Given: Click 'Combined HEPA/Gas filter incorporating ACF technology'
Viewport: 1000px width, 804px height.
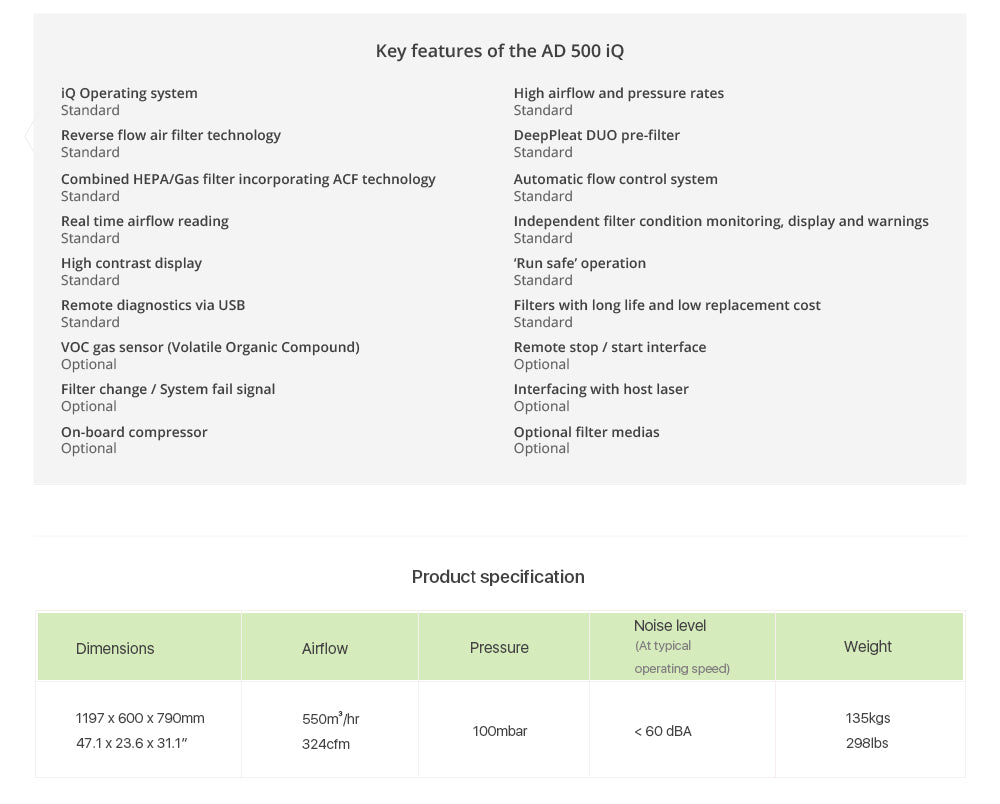Looking at the screenshot, I should tap(248, 179).
